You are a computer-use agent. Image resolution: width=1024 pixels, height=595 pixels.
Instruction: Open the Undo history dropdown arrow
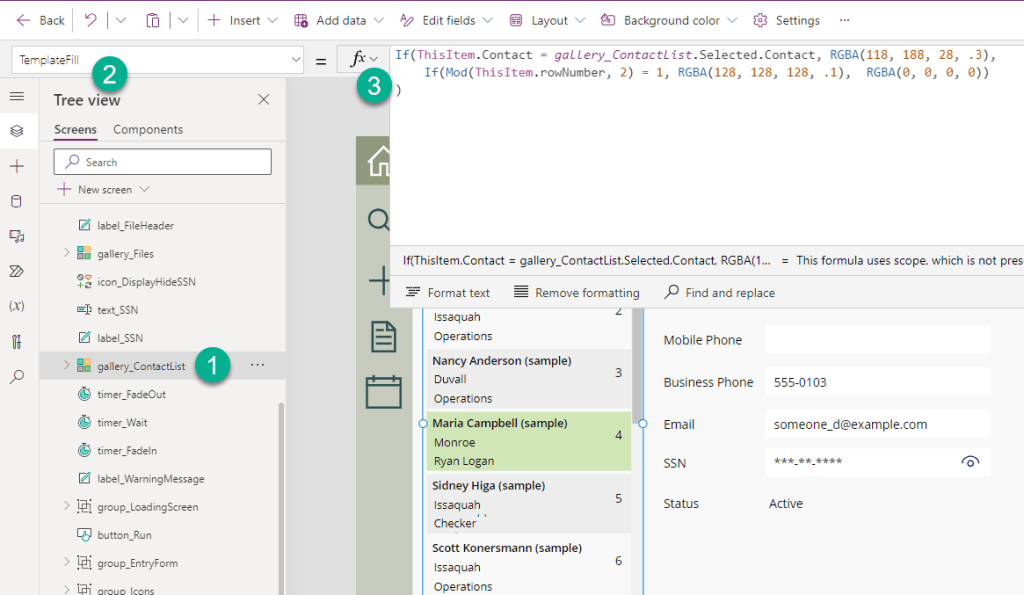tap(121, 20)
